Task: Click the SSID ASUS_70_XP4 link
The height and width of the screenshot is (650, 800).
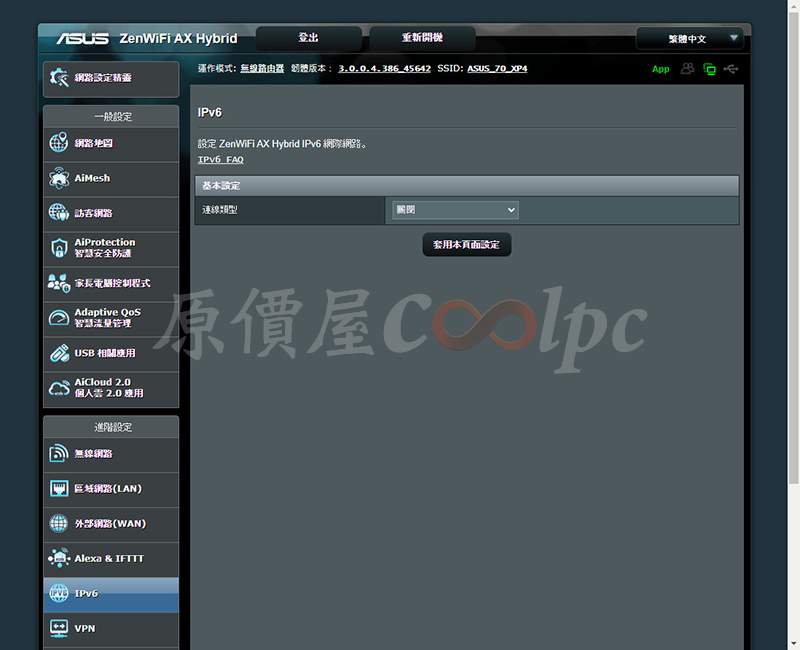Action: click(497, 68)
